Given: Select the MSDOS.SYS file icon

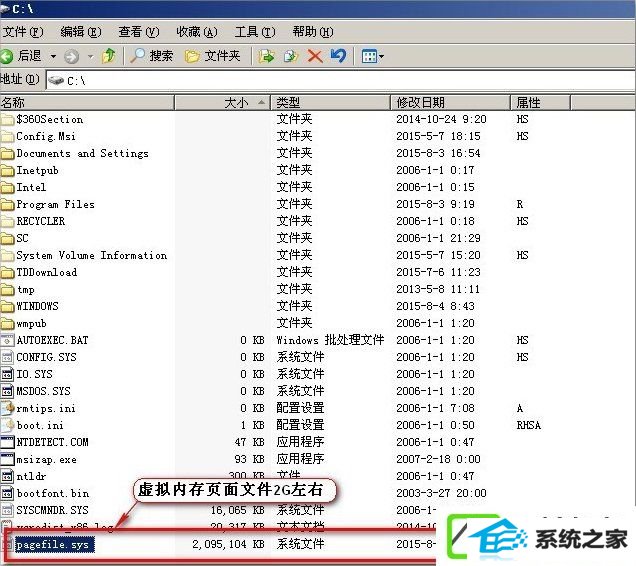Looking at the screenshot, I should coord(7,392).
